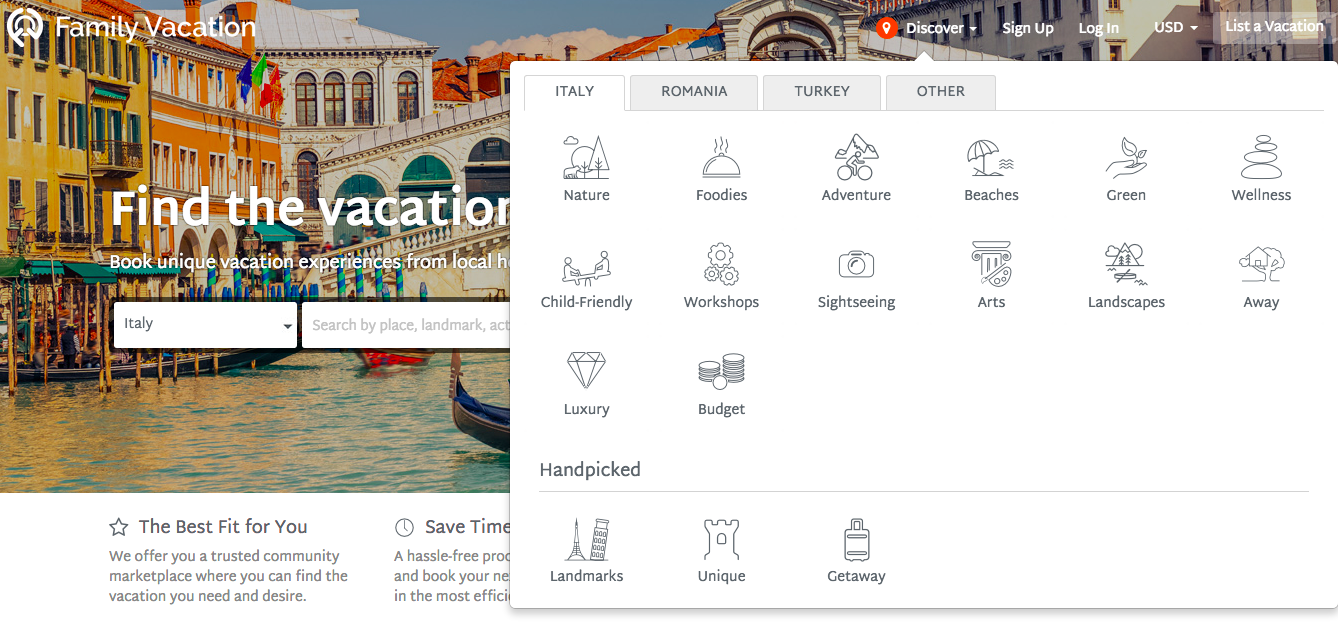Open the Sightseeing camera icon
Viewport: 1338px width, 626px height.
(x=856, y=263)
